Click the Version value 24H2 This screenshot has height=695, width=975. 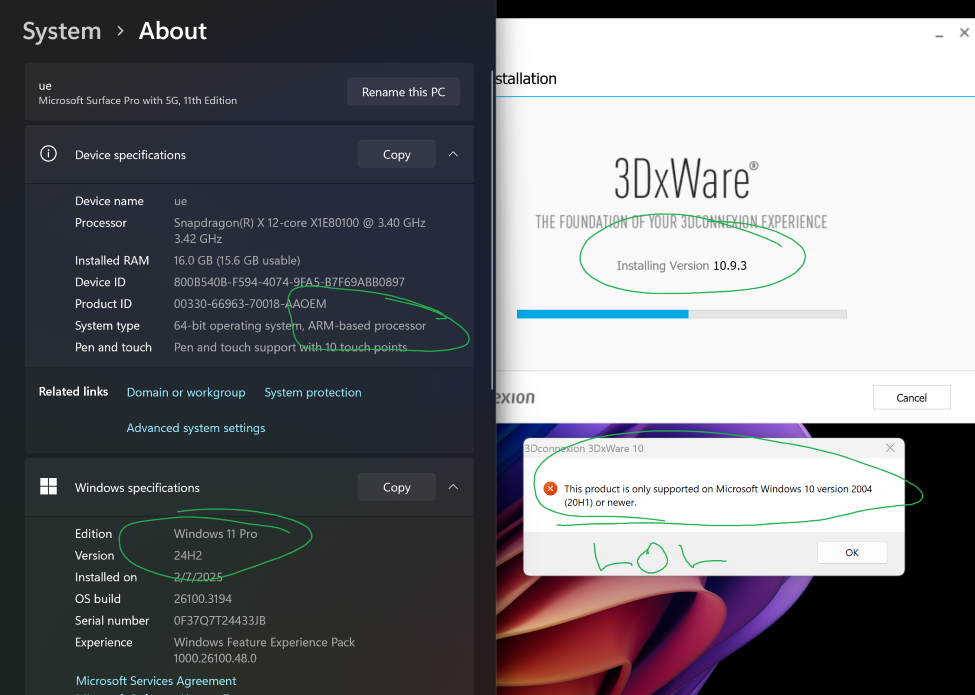point(188,555)
